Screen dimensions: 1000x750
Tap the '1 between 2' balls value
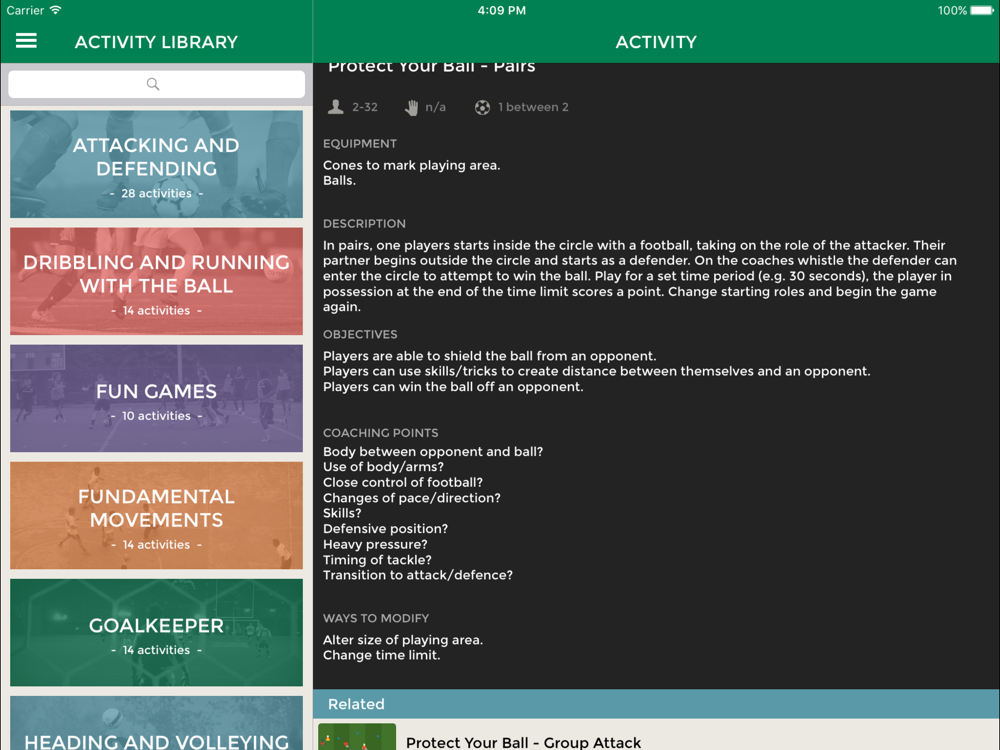533,107
